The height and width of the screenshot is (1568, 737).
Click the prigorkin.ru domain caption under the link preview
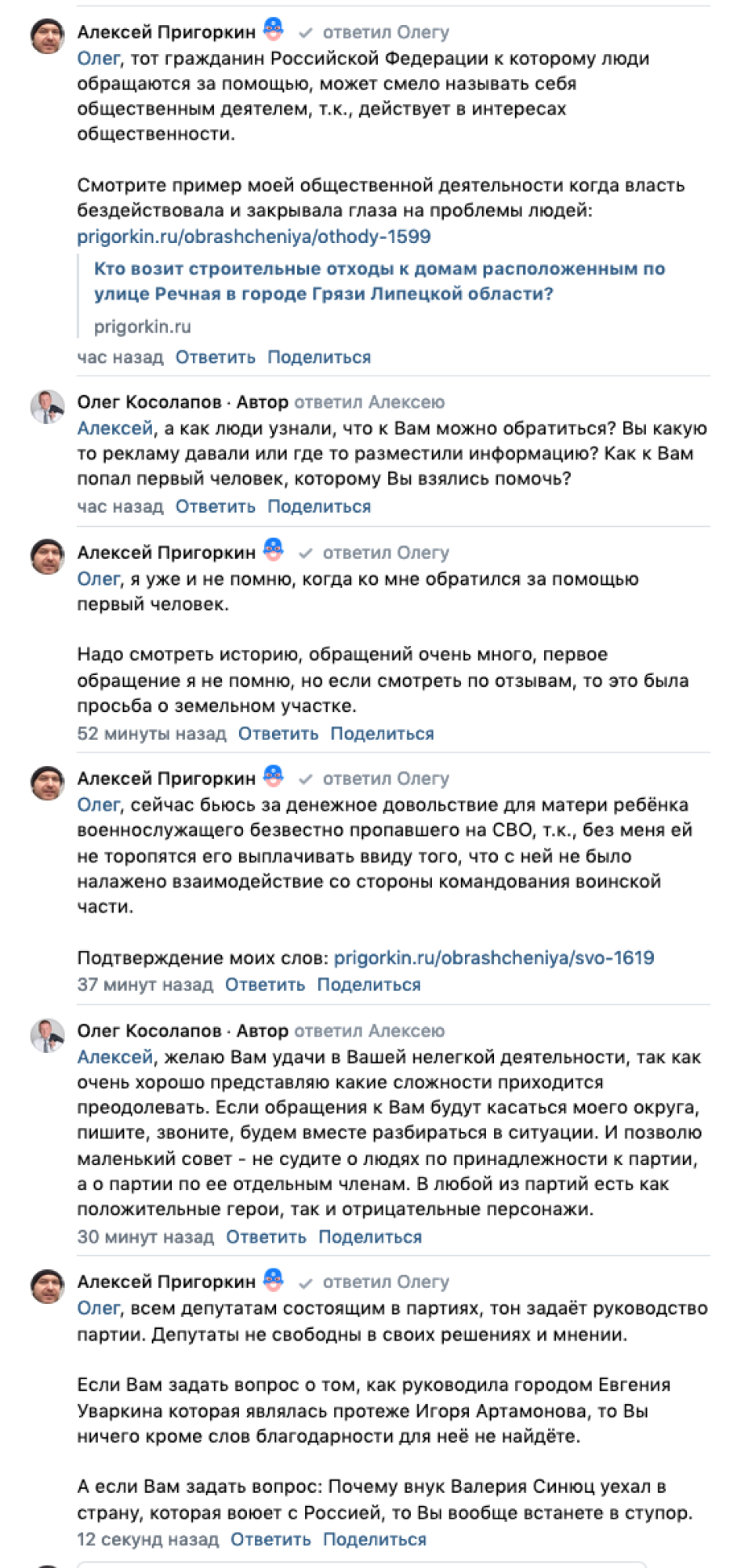click(143, 327)
